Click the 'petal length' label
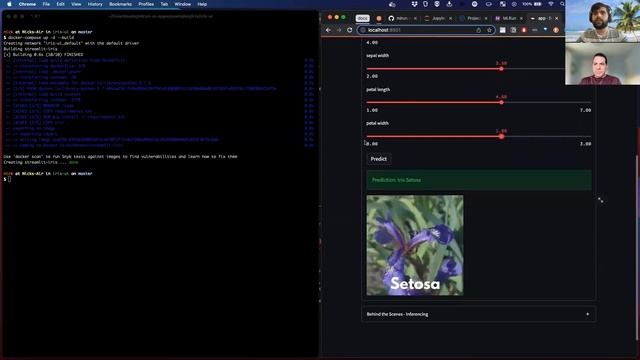Screen dimensions: 640x360 (378, 89)
